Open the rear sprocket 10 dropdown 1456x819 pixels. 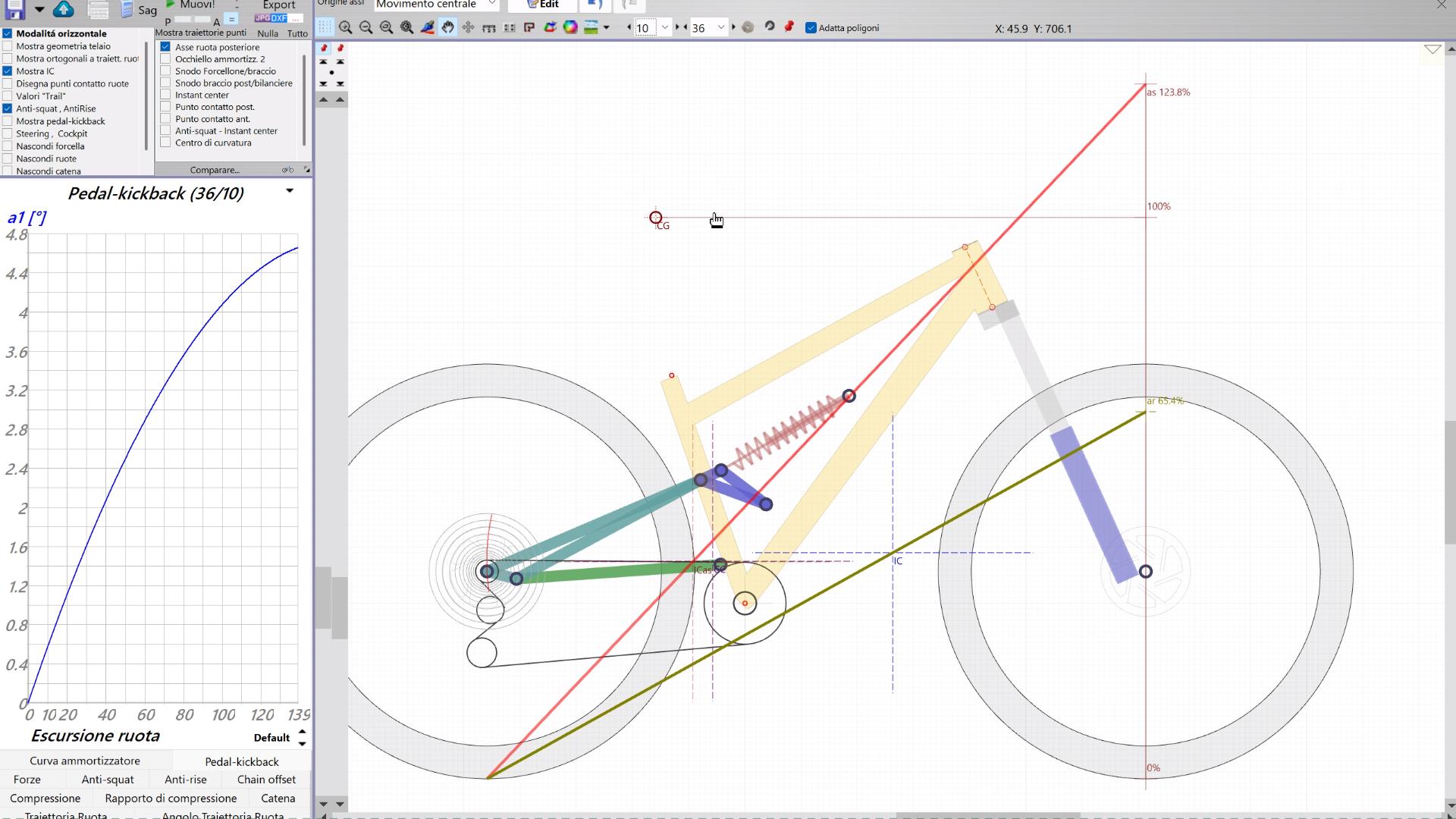[x=665, y=28]
